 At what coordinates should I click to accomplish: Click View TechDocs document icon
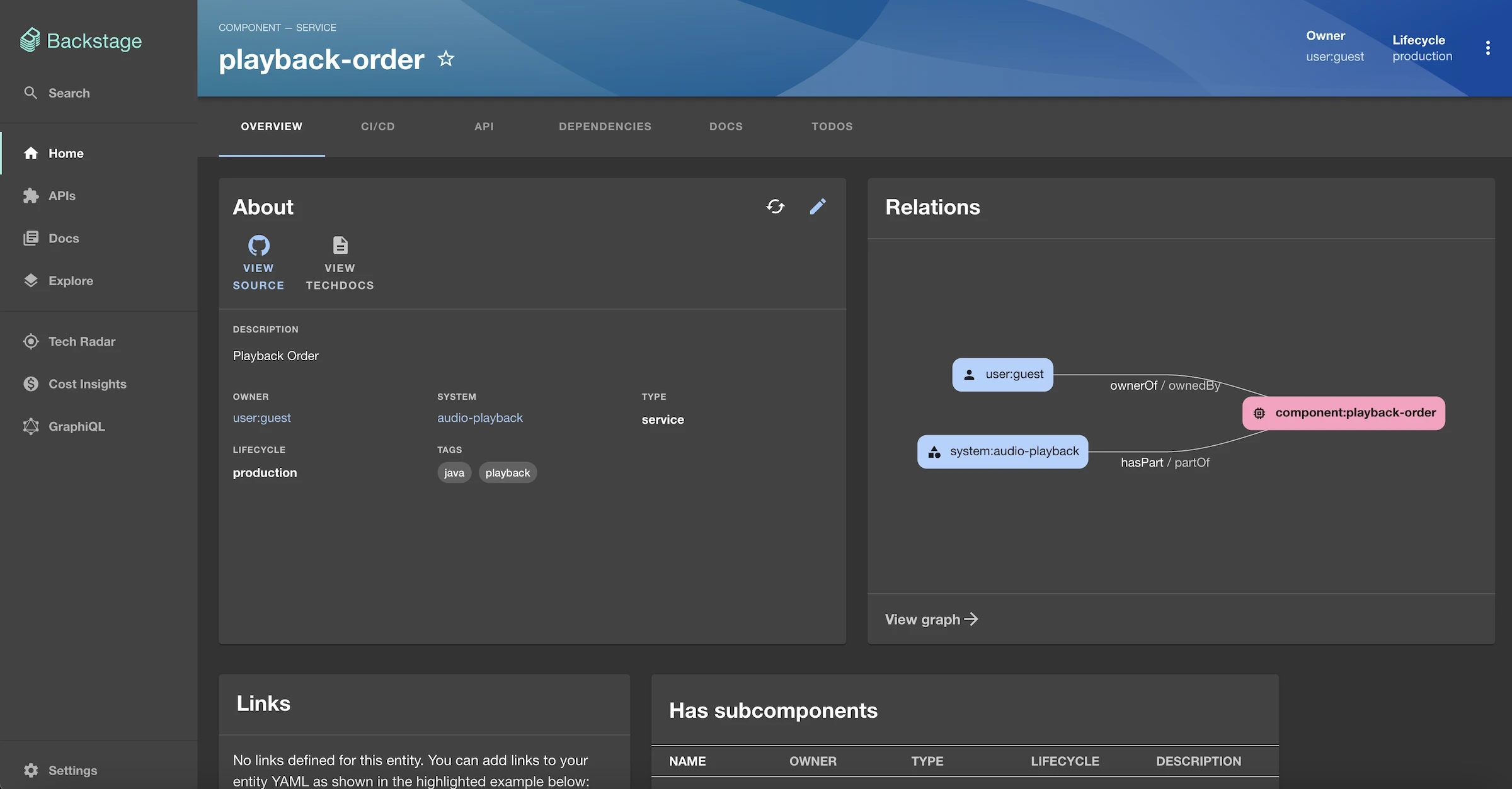tap(340, 246)
